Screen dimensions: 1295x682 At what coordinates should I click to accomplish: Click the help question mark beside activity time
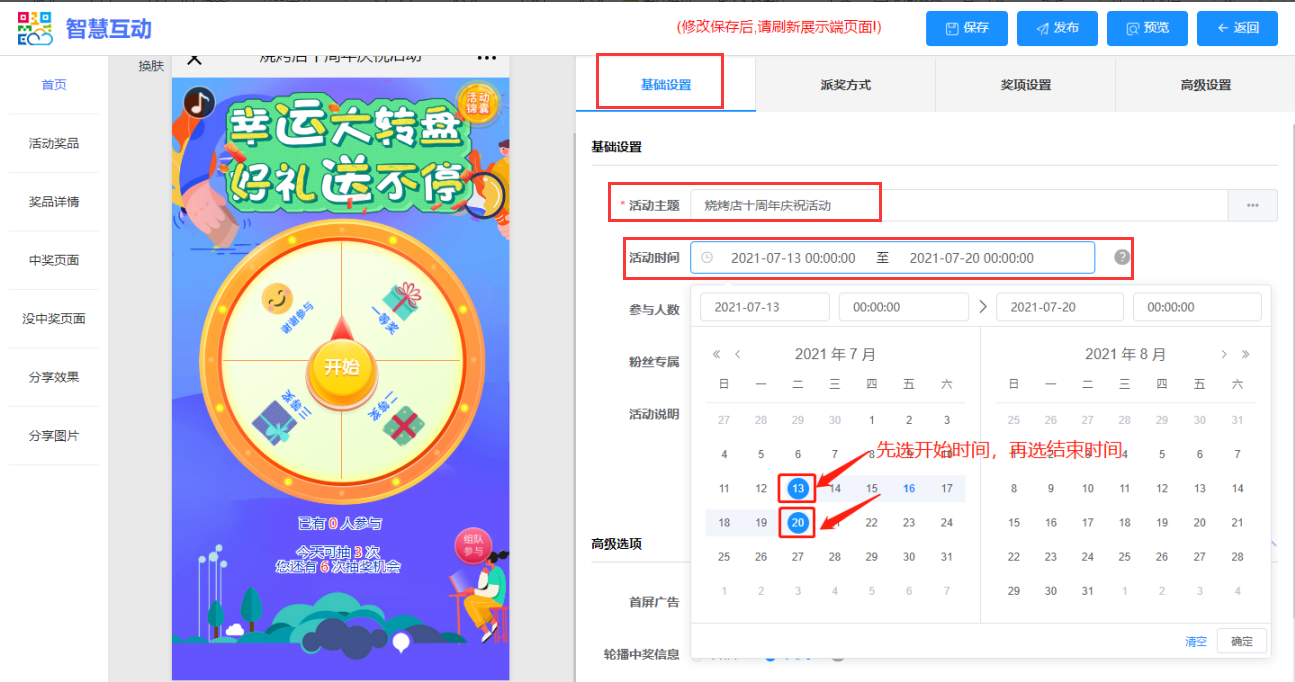pyautogui.click(x=1122, y=257)
